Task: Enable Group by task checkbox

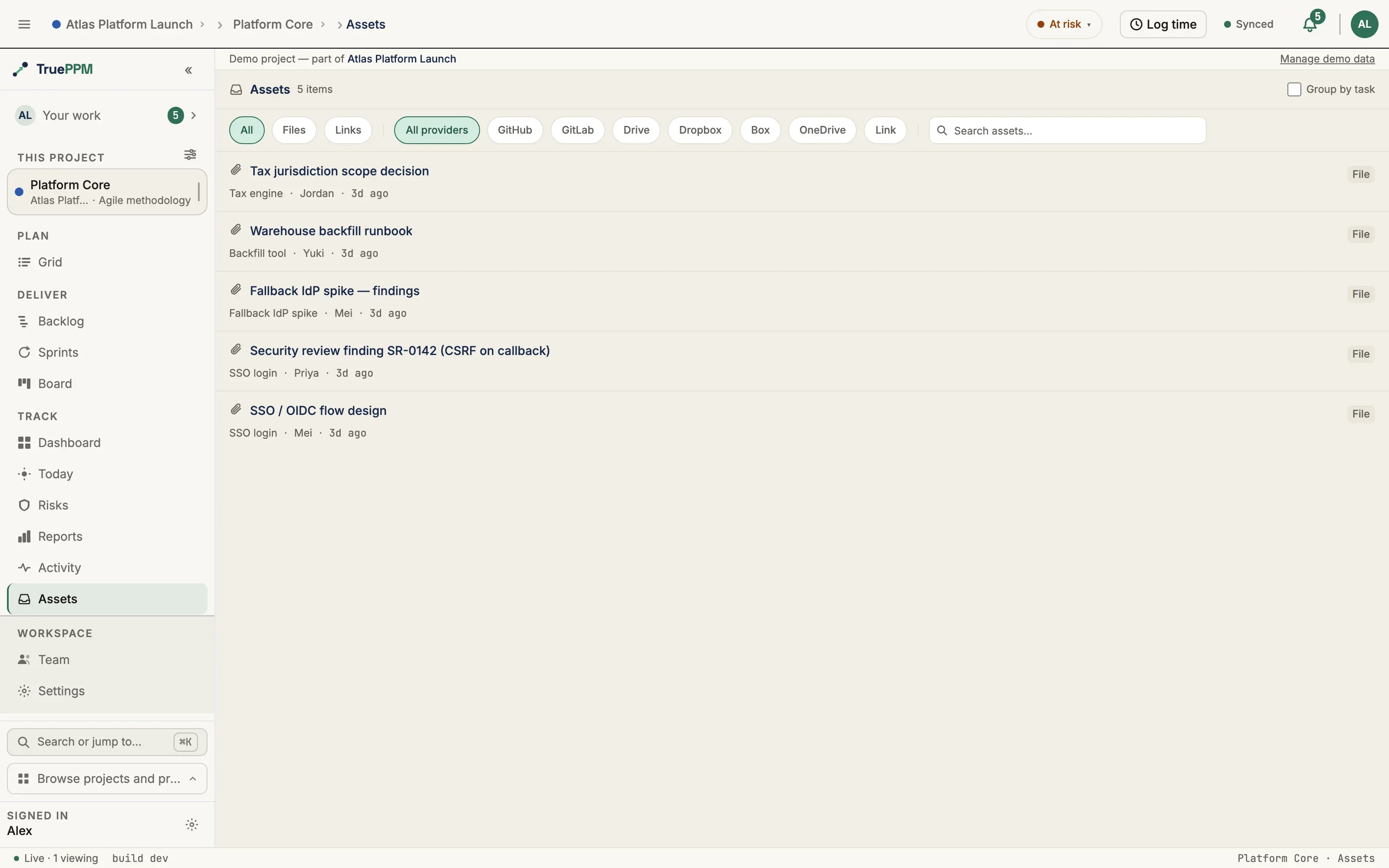Action: 1294,89
